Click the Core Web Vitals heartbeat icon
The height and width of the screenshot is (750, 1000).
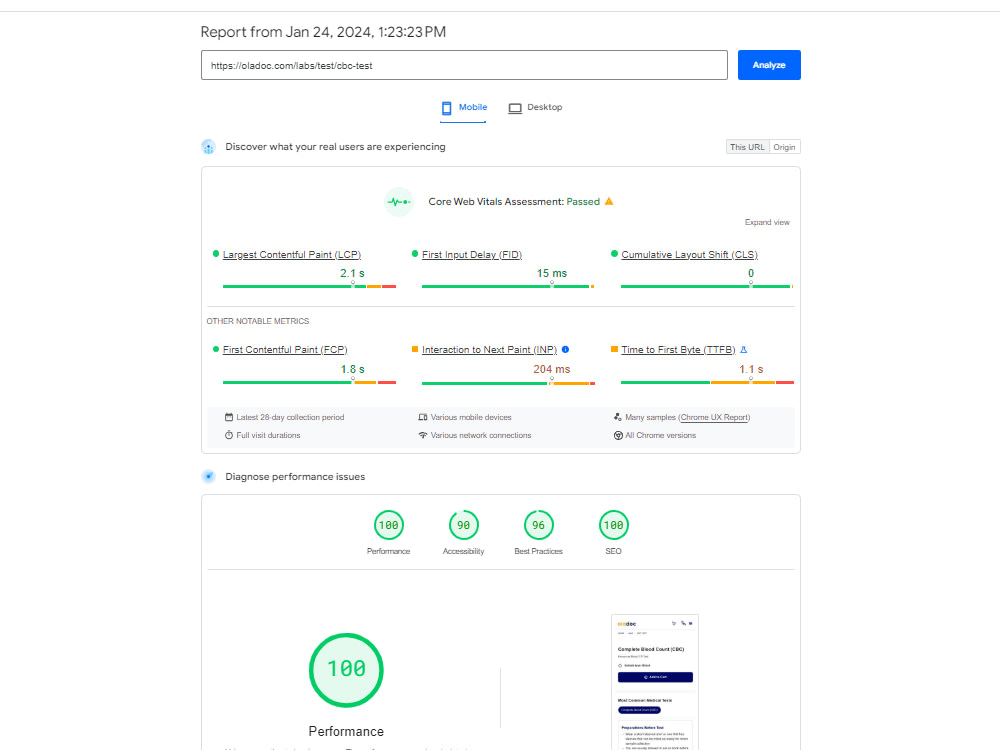click(x=399, y=201)
